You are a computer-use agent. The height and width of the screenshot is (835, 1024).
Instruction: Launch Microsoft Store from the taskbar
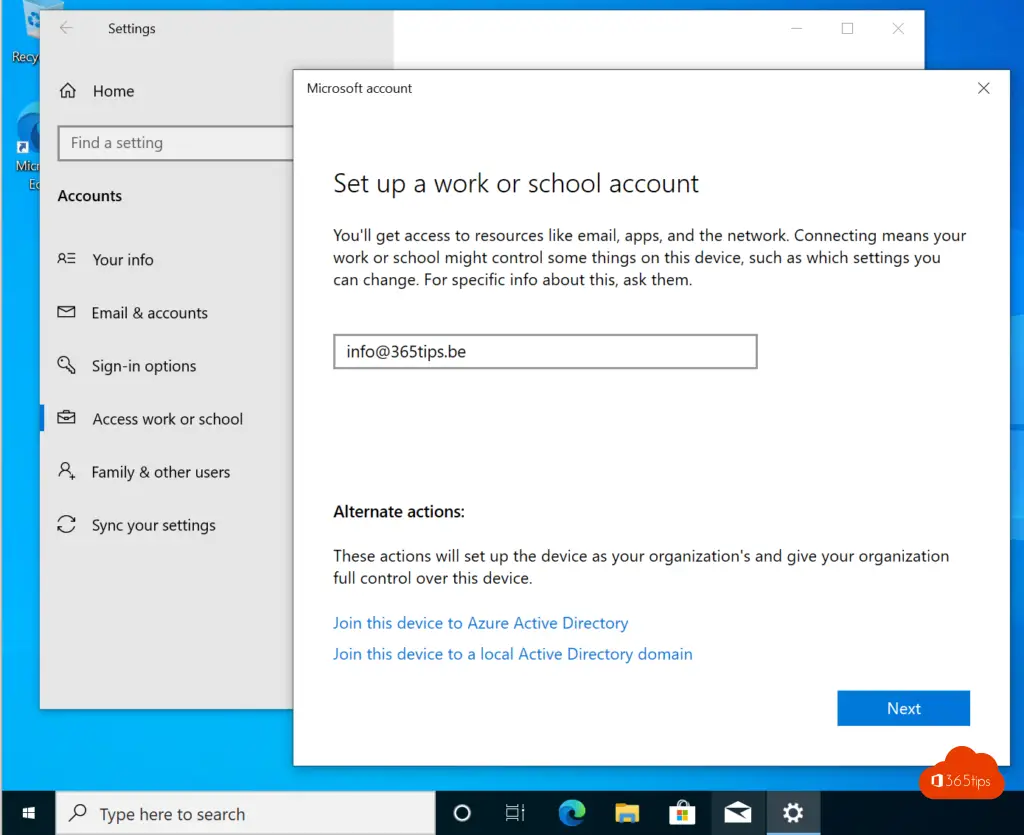(682, 813)
